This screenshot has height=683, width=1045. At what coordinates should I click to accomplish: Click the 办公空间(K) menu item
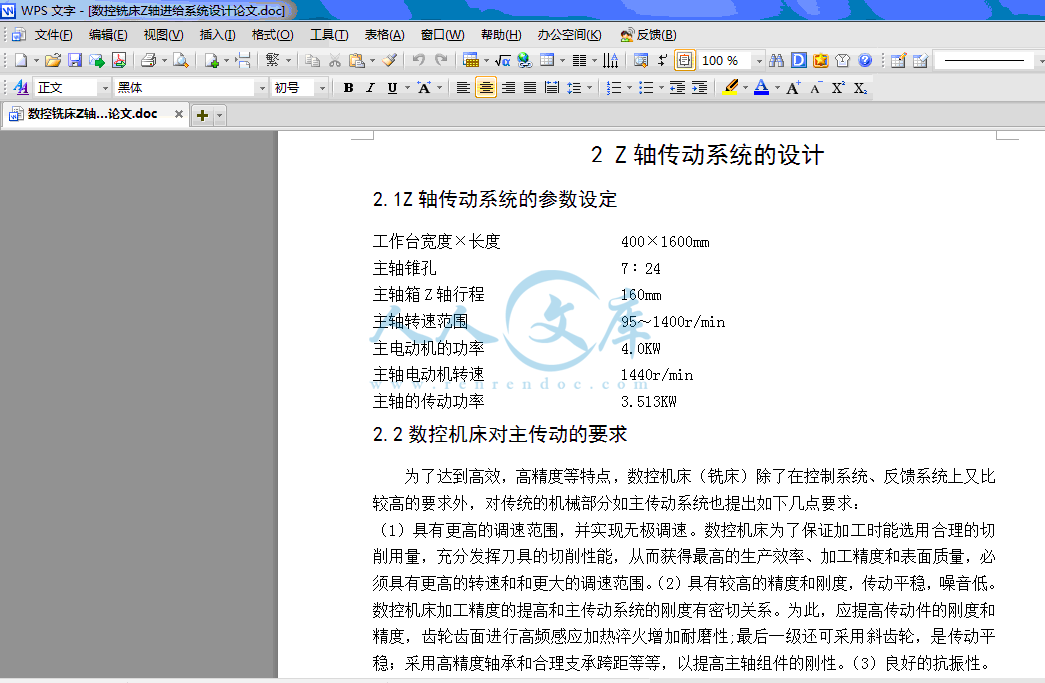coord(569,35)
